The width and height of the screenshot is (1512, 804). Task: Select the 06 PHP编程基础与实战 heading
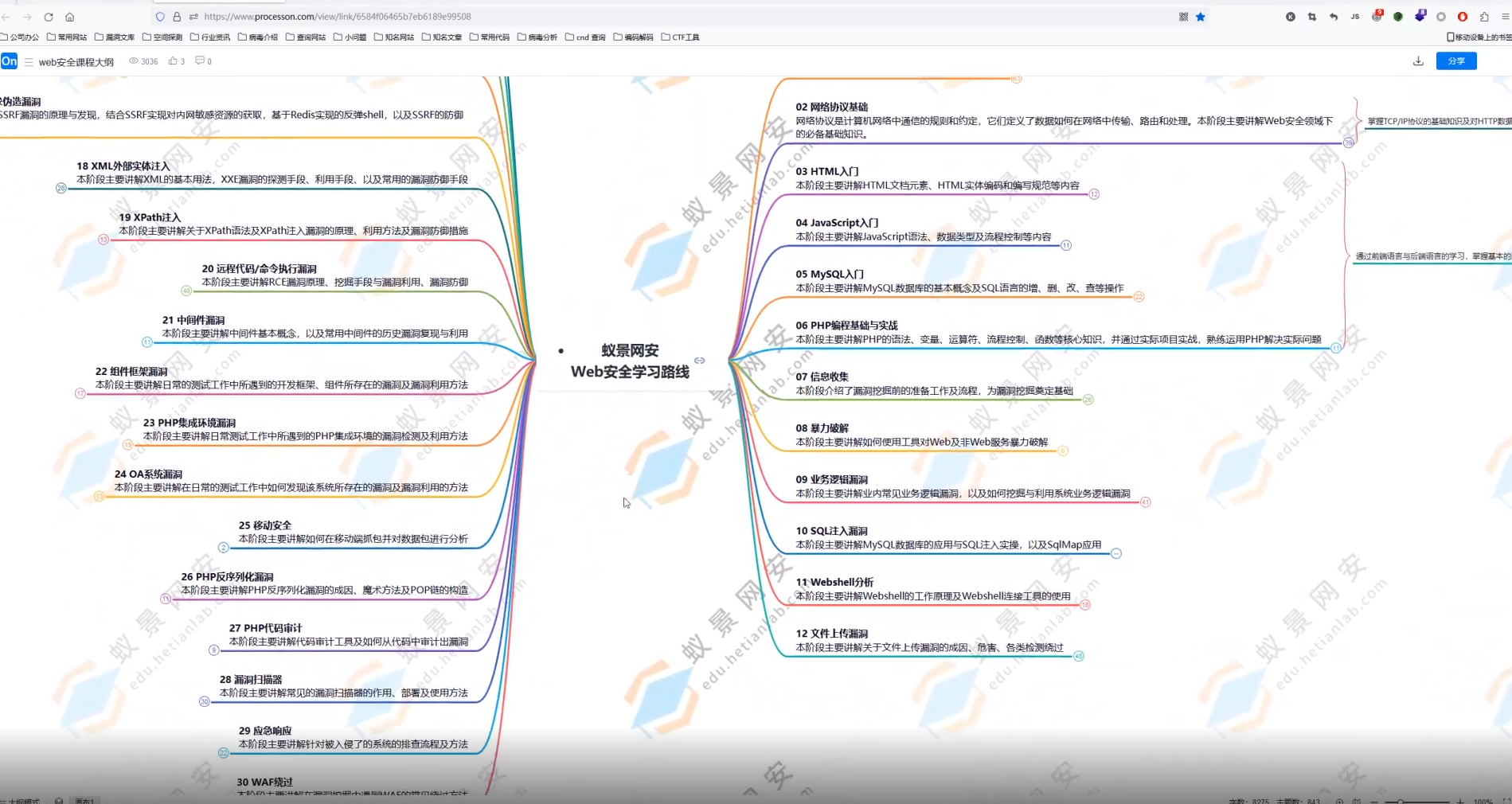(x=846, y=326)
